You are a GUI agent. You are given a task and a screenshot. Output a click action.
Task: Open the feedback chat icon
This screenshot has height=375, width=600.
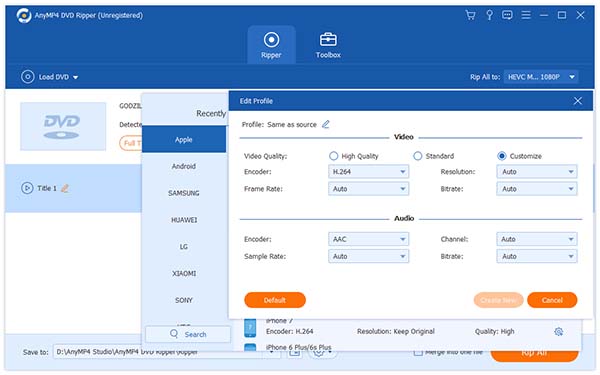(x=507, y=15)
